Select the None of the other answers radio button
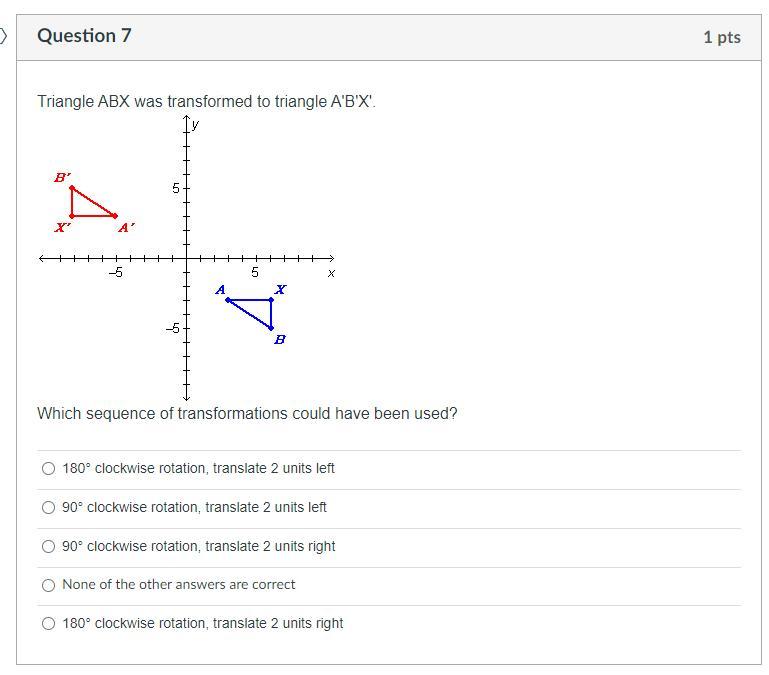Image resolution: width=769 pixels, height=675 pixels. point(48,585)
